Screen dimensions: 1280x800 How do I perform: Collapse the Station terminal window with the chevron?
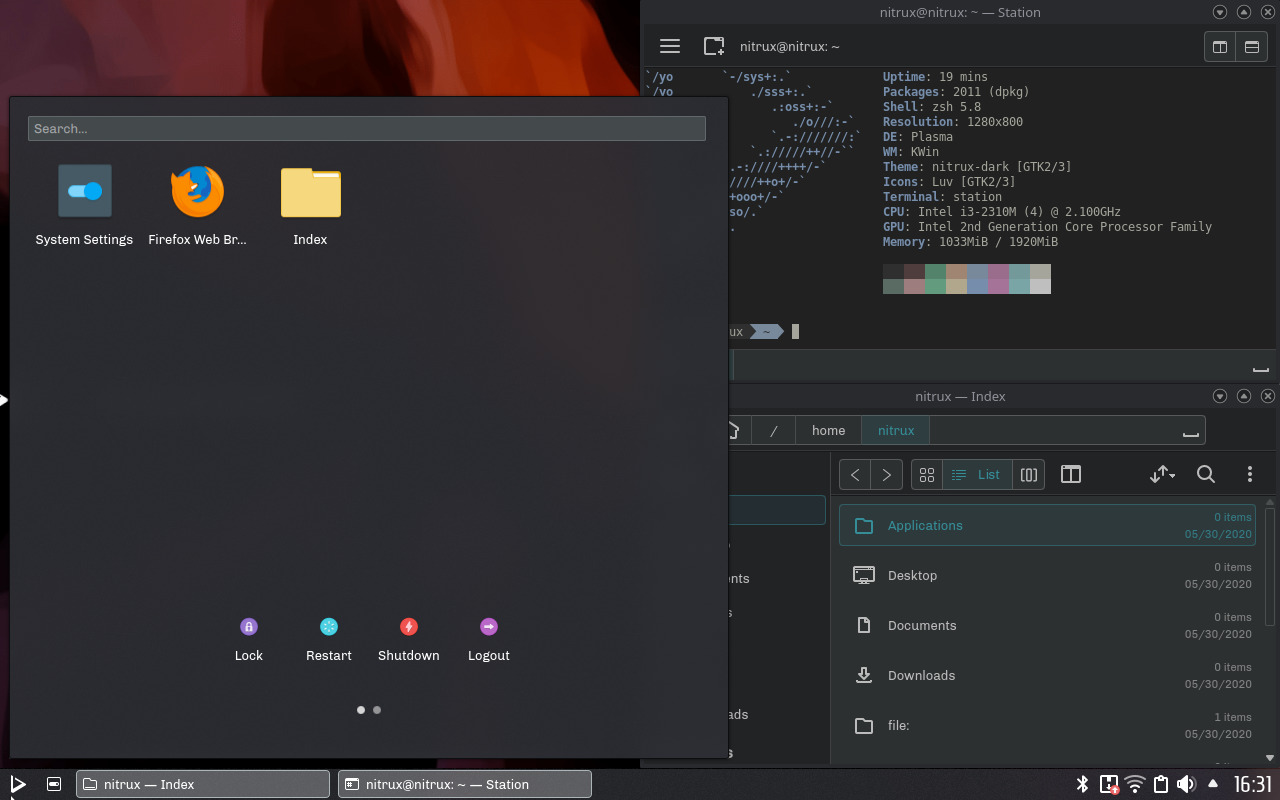click(1219, 12)
